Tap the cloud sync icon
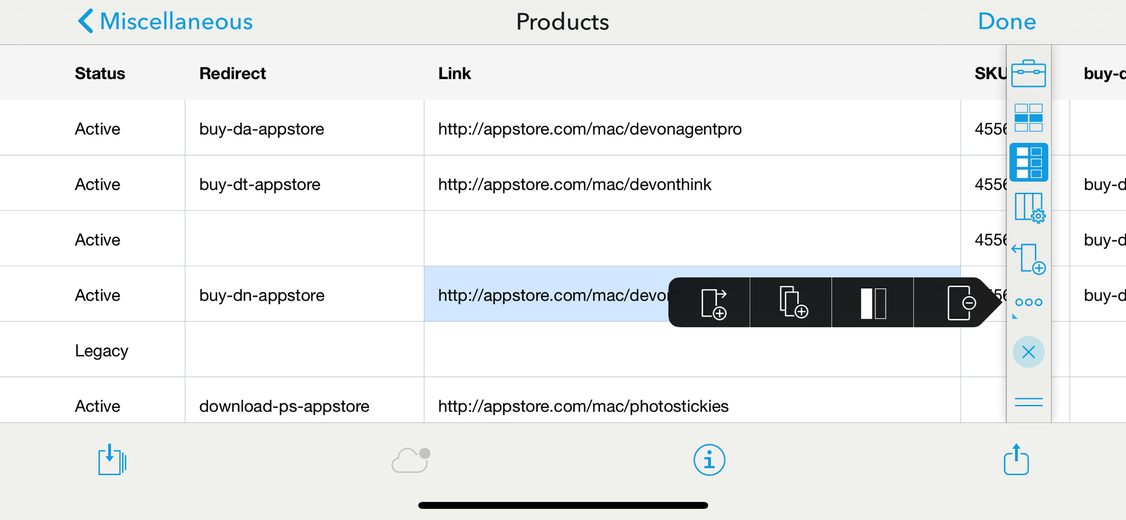 click(x=411, y=460)
